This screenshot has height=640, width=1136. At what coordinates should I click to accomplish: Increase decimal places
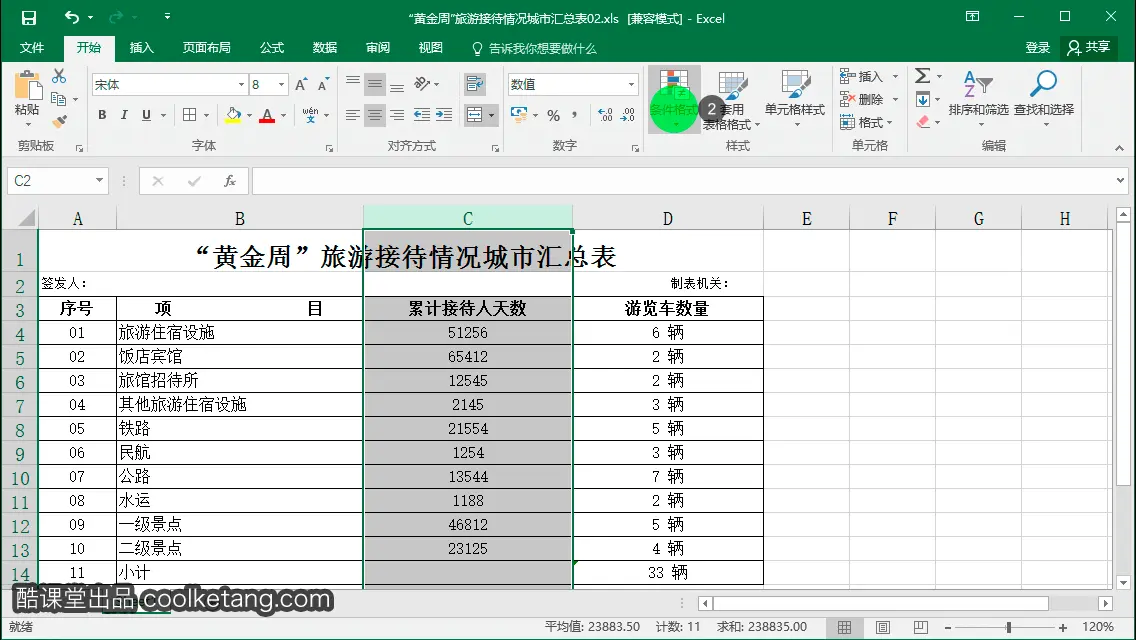point(605,115)
